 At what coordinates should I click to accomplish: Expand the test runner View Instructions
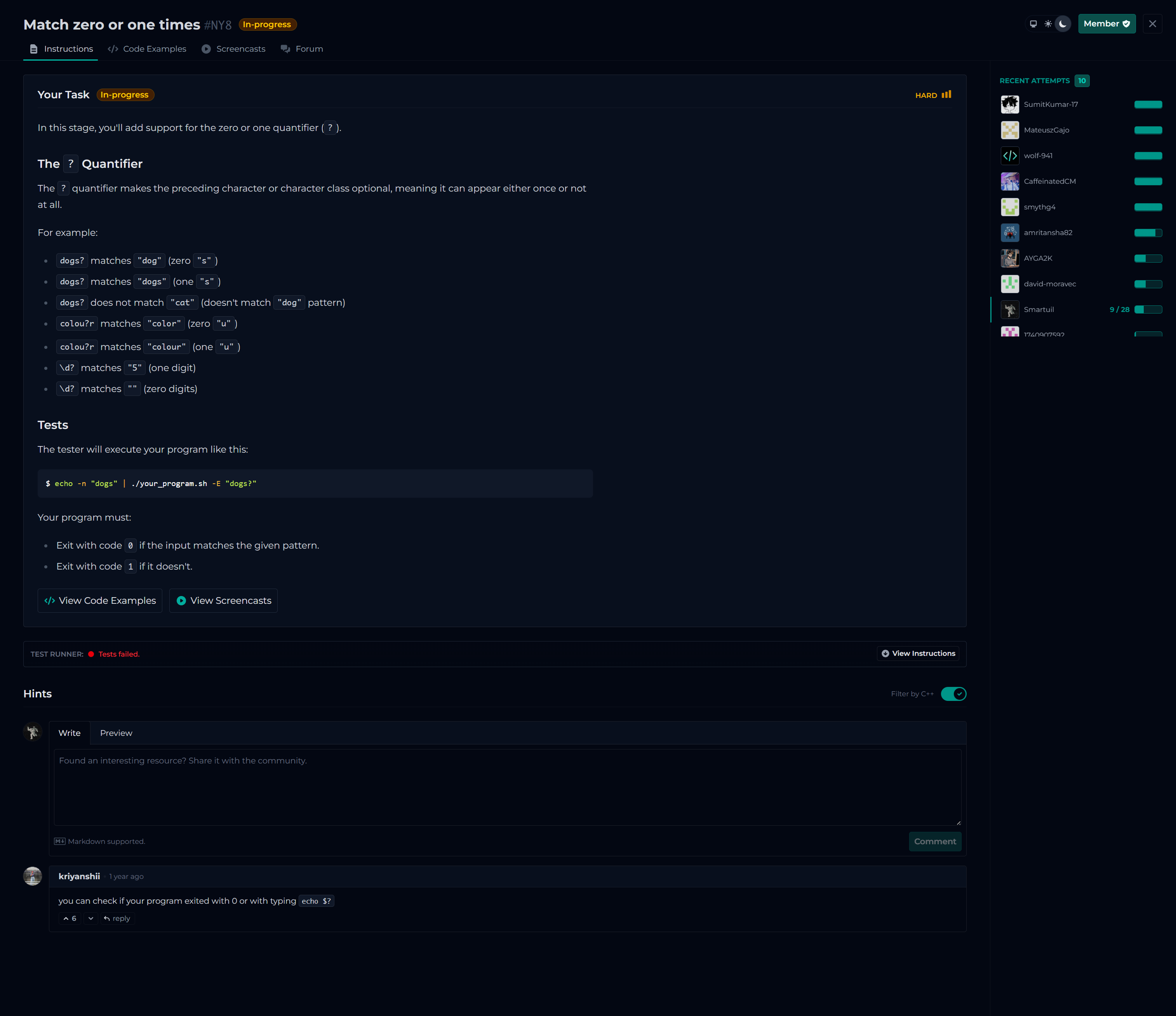tap(918, 654)
